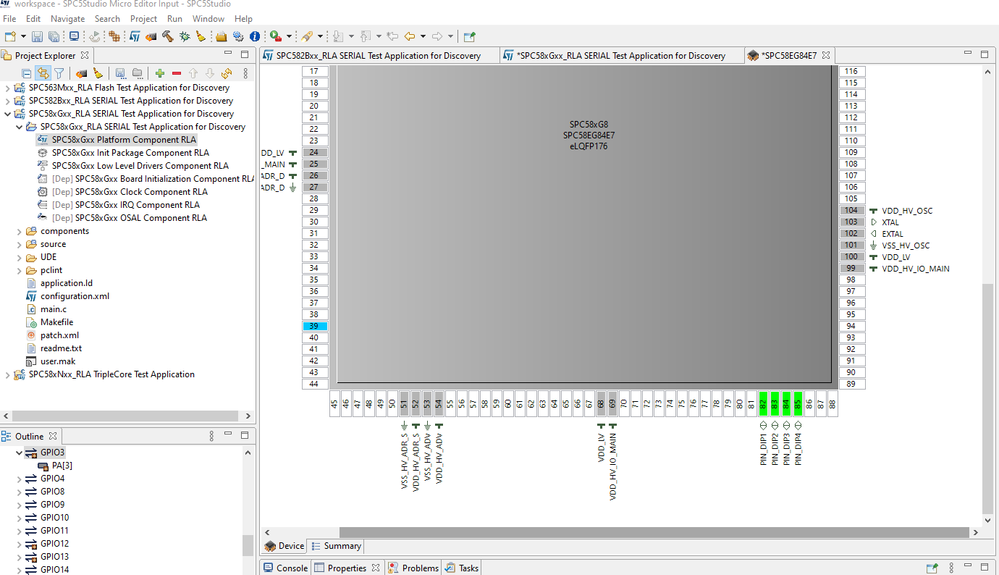Click pin 103 labeled XTAL
Screen dimensions: 999x575
click(852, 222)
